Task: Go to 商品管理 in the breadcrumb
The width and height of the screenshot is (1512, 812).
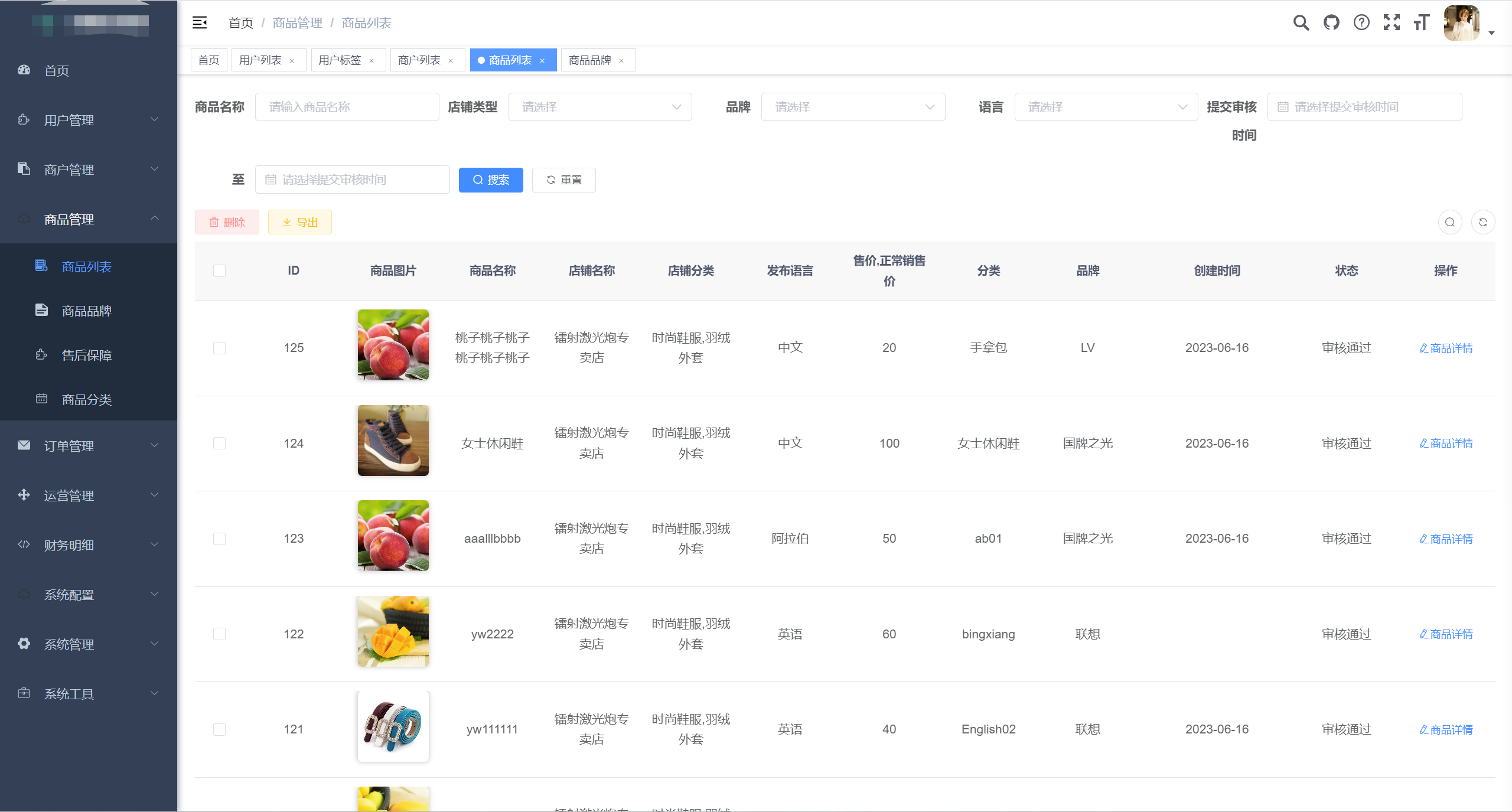Action: (x=298, y=23)
